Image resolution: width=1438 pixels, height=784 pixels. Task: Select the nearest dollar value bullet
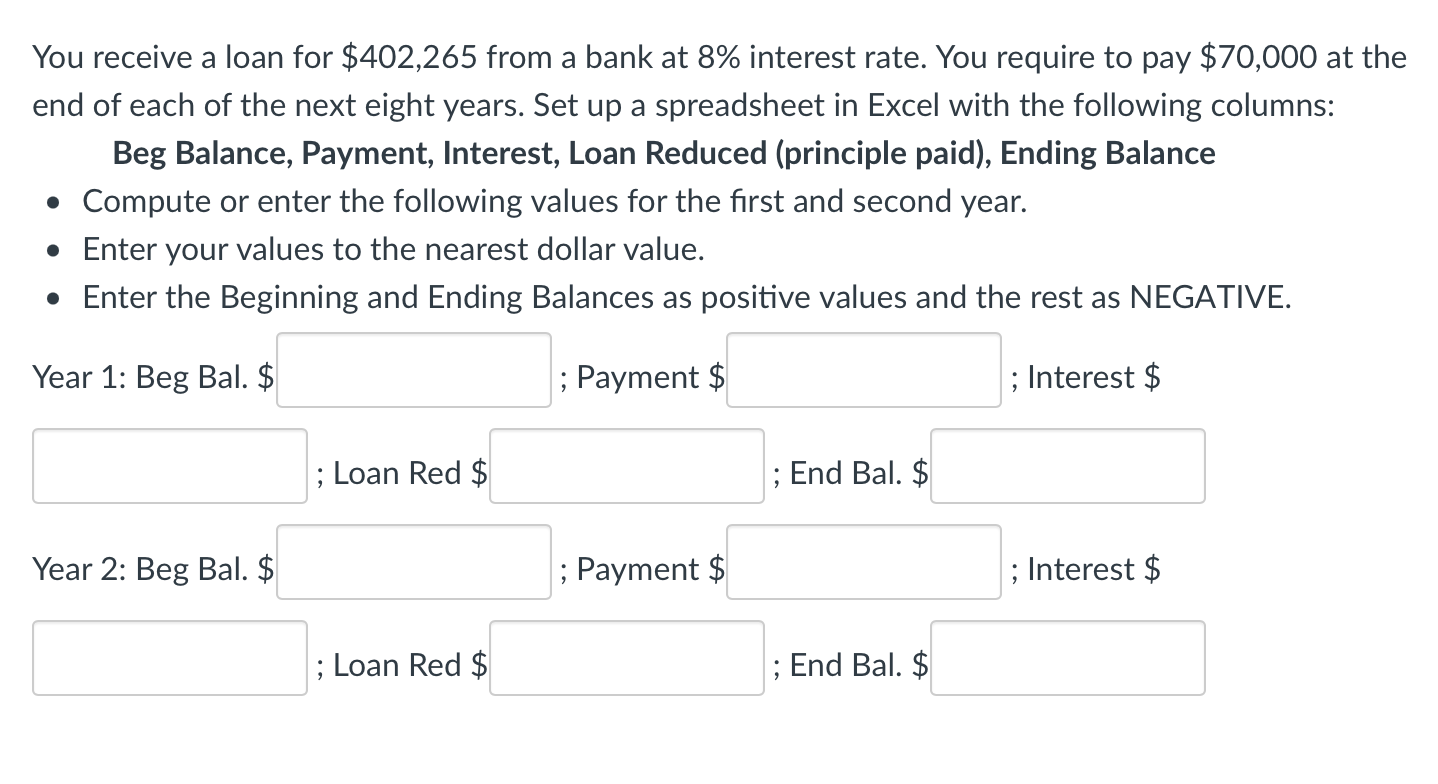(393, 249)
